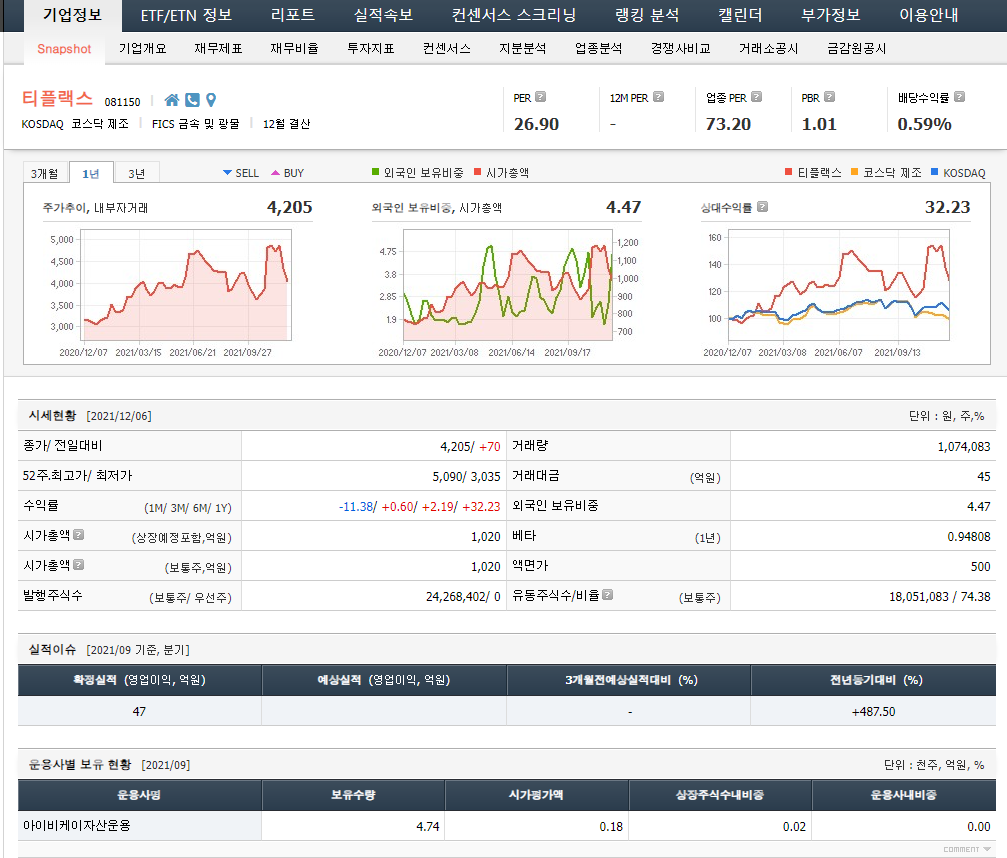Open the 캘린더 main menu
Viewport: 1007px width, 858px height.
(740, 15)
